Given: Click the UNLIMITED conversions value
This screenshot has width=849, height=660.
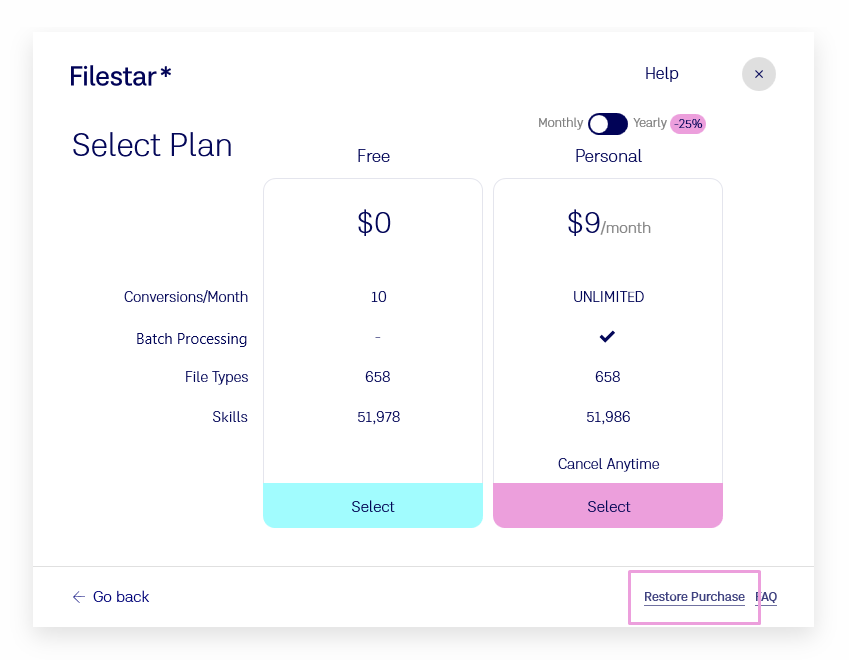Looking at the screenshot, I should (608, 297).
